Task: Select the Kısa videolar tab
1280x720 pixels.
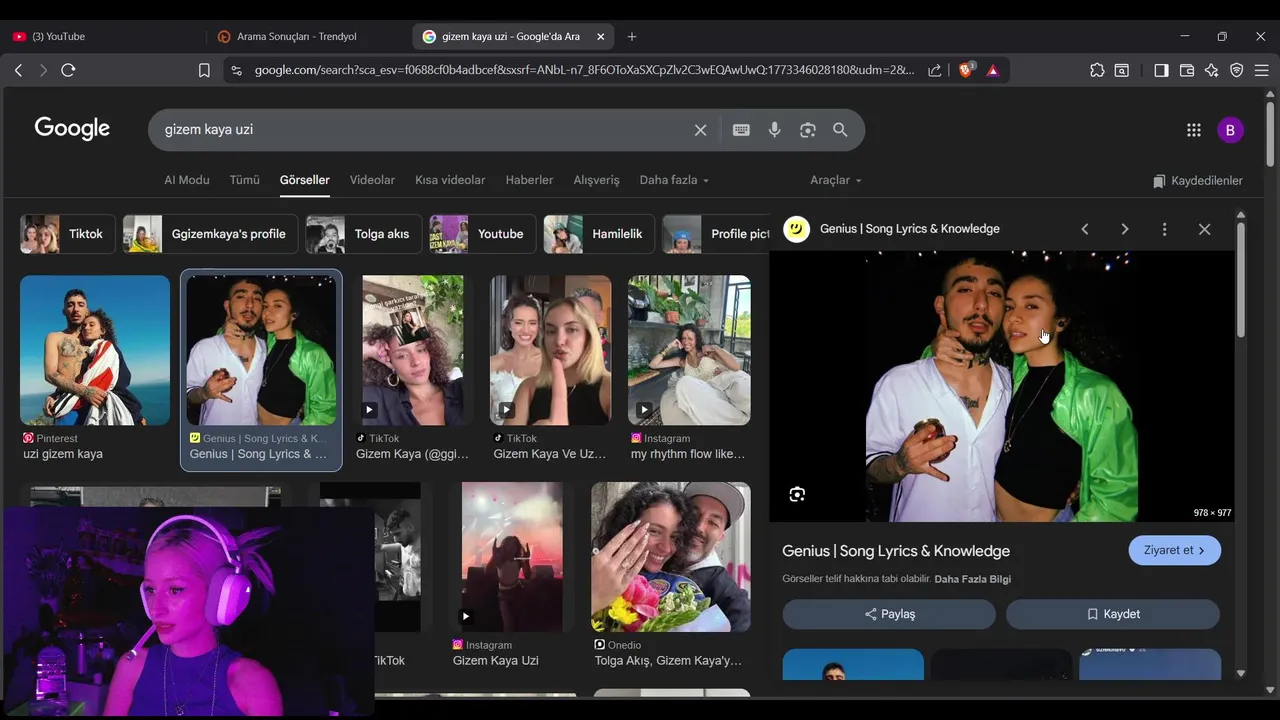Action: [450, 180]
